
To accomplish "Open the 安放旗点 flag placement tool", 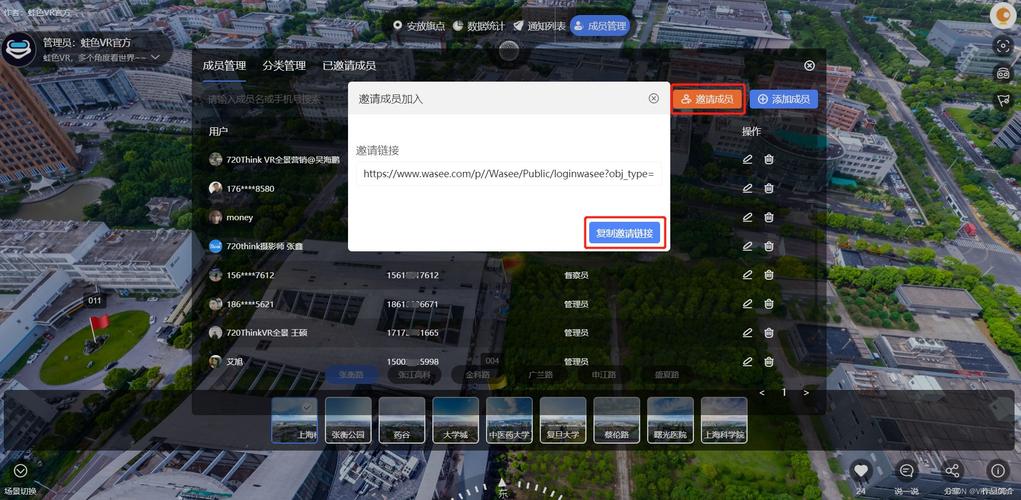I will [419, 26].
